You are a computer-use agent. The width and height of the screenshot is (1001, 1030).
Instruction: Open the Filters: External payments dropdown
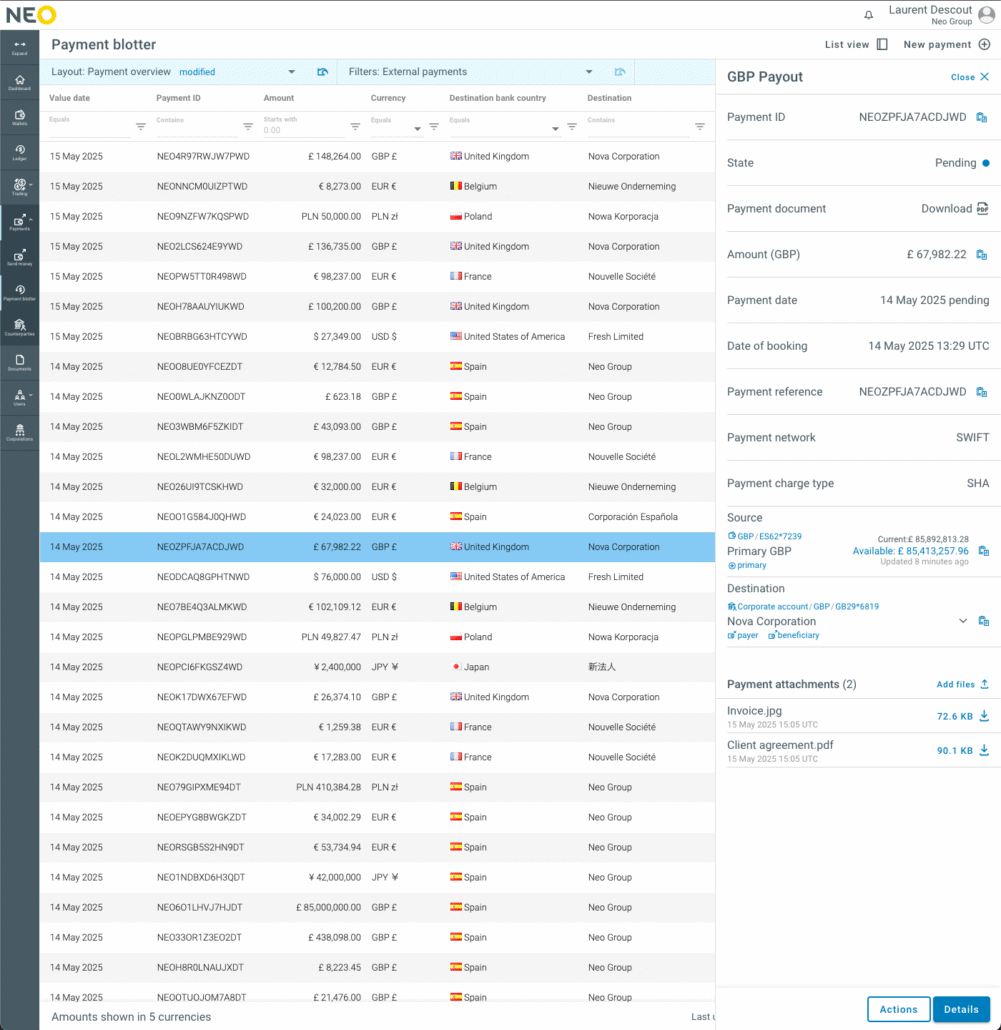point(589,72)
